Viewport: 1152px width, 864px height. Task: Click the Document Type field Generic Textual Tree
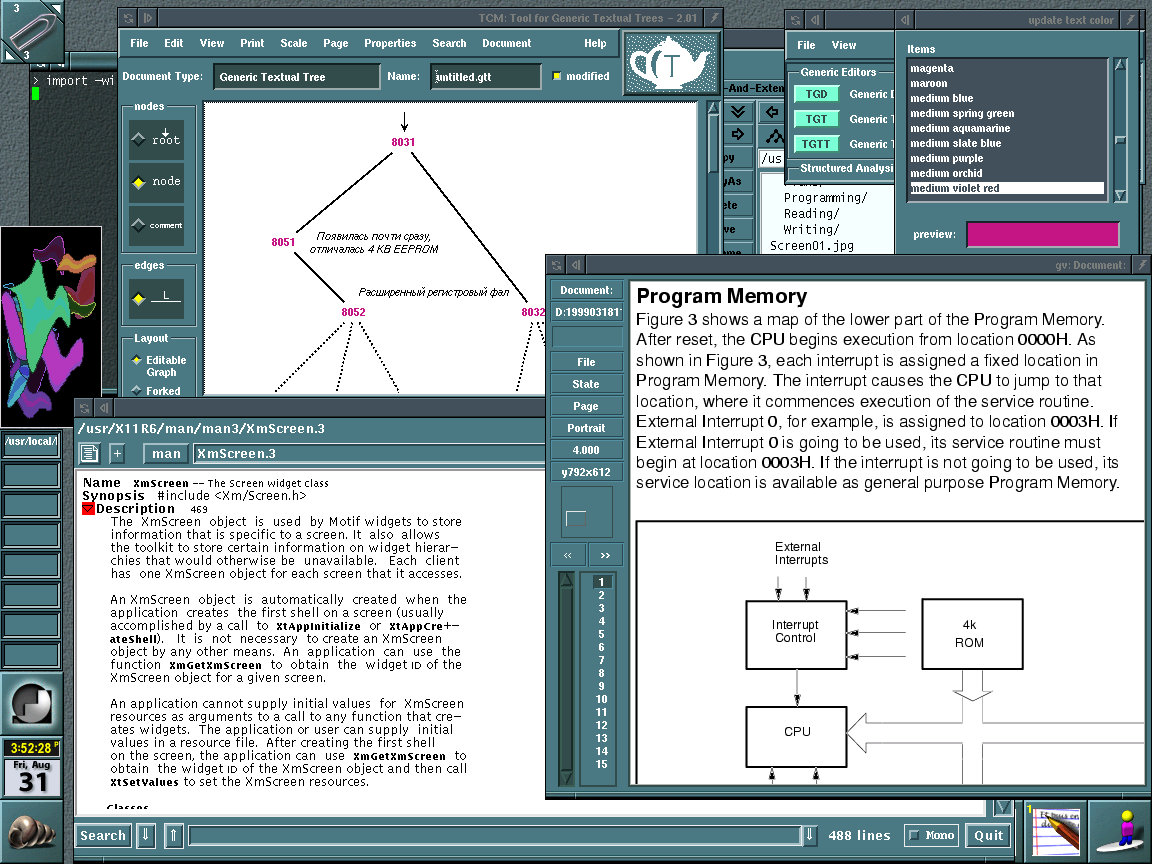tap(296, 76)
